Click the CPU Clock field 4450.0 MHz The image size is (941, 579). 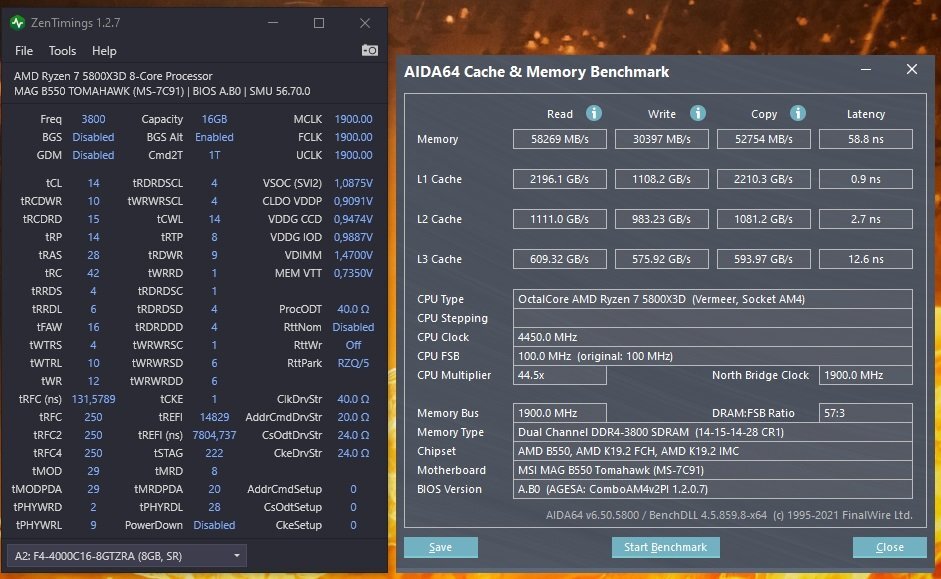click(713, 337)
